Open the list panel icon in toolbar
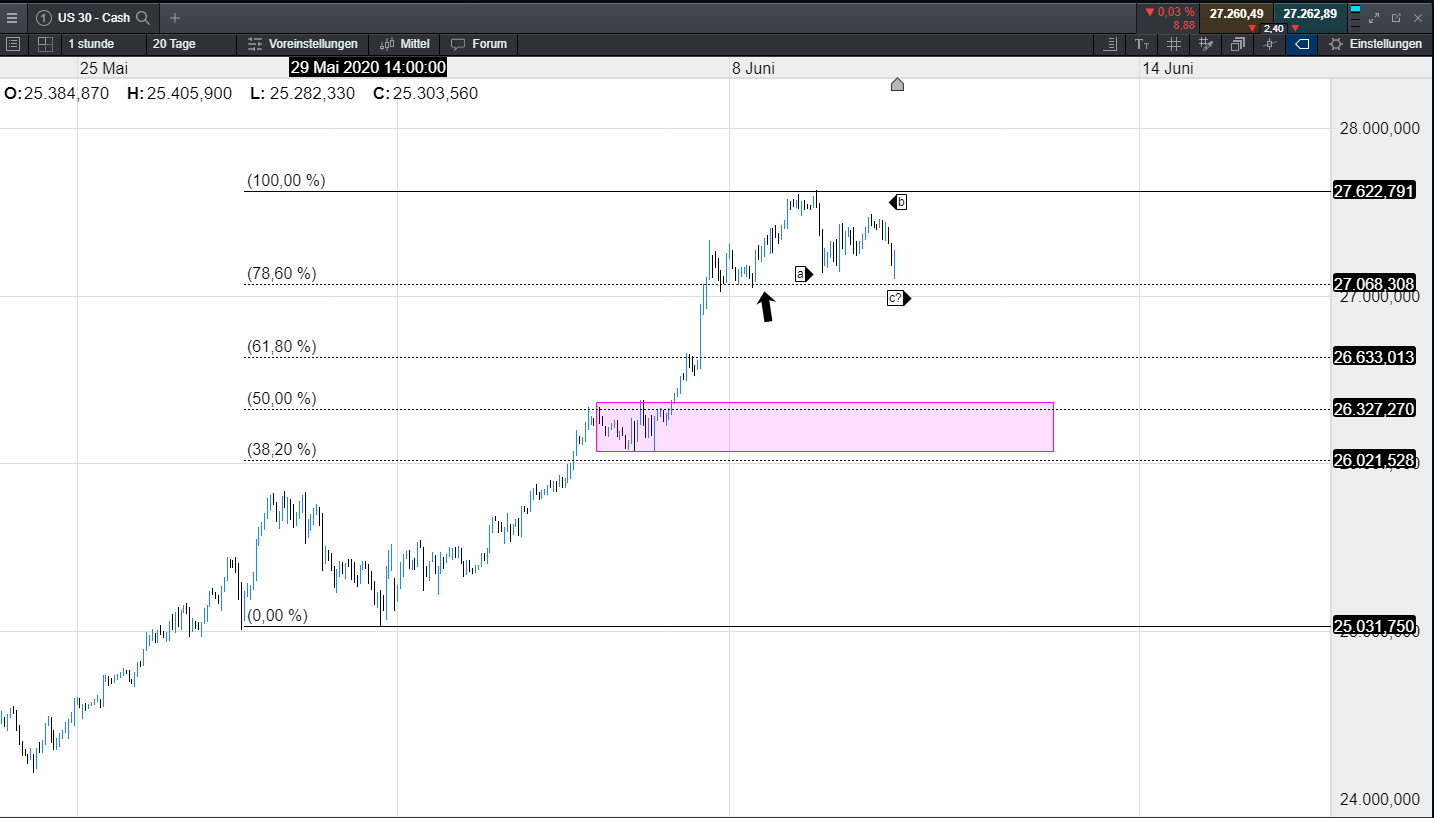Viewport: 1434px width, 818px height. pos(13,44)
